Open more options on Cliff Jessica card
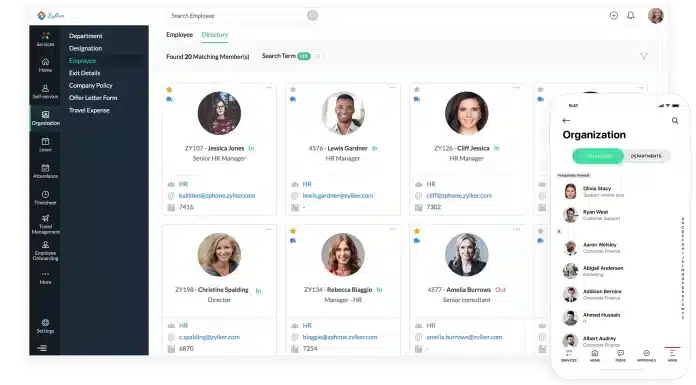 point(517,87)
